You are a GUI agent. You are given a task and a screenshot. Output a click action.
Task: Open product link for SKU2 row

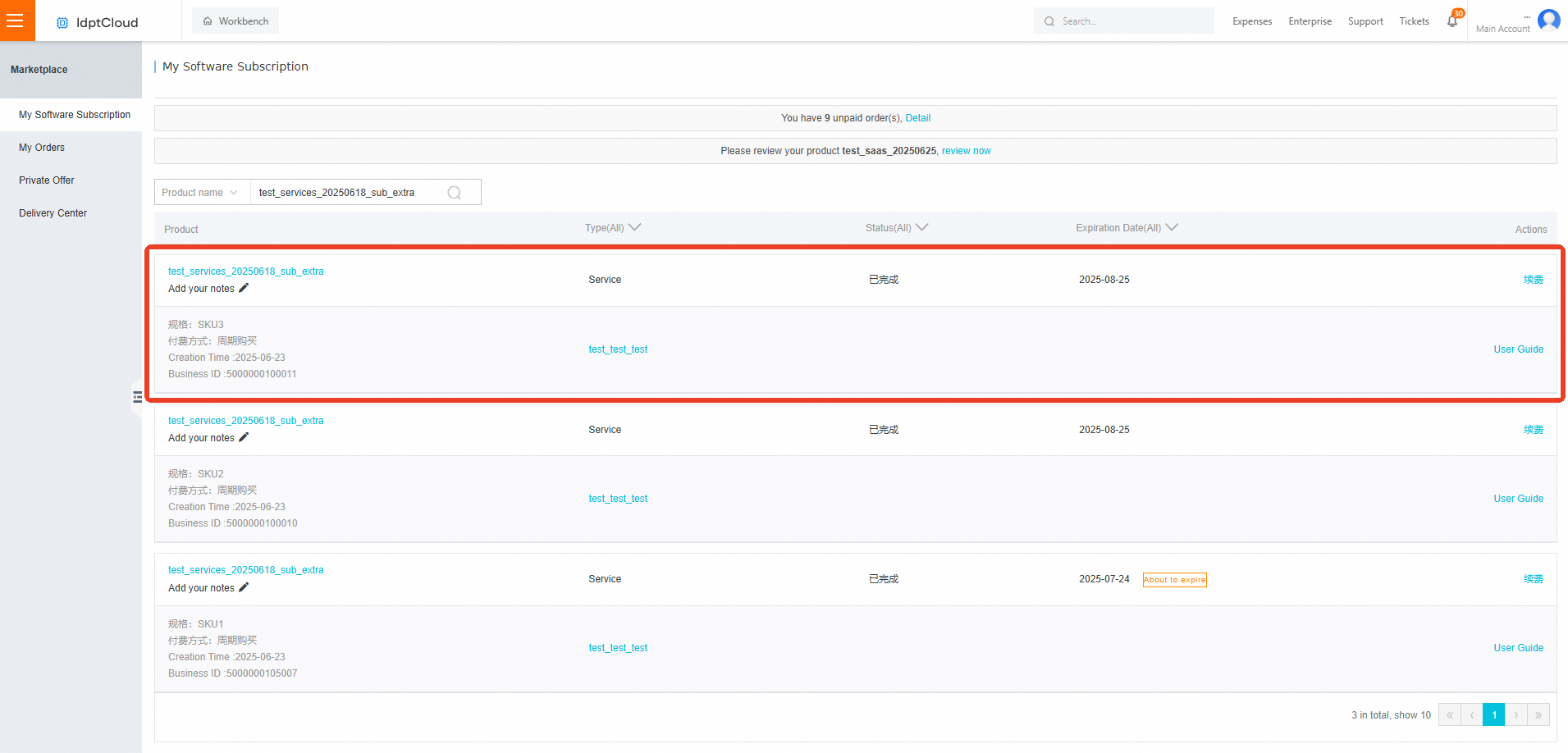pos(246,421)
